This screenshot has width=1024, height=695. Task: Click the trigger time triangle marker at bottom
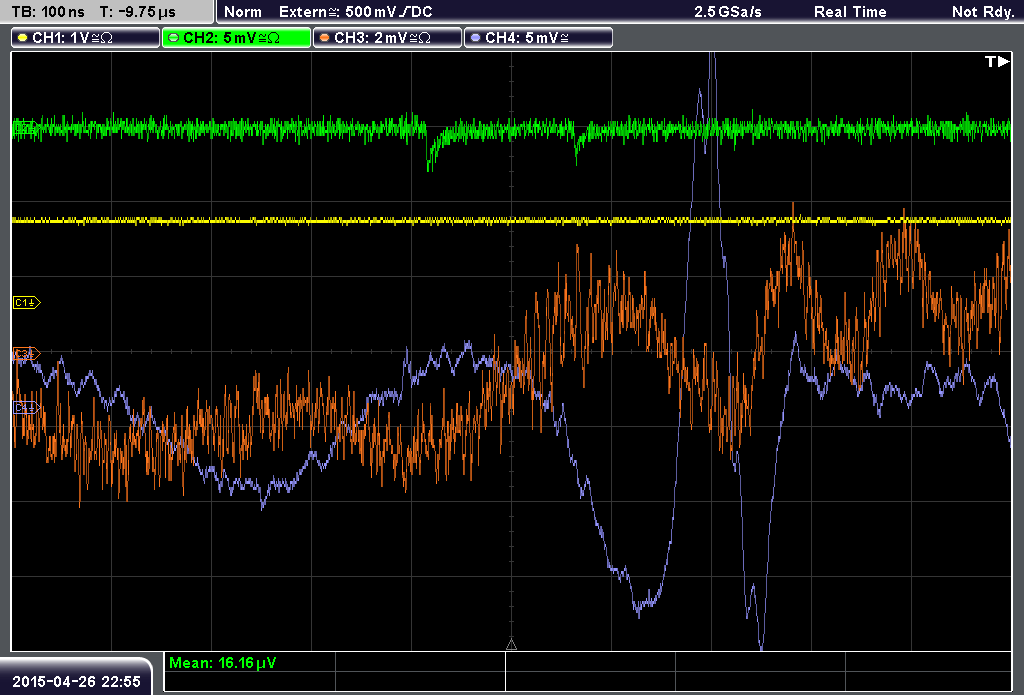tap(511, 645)
